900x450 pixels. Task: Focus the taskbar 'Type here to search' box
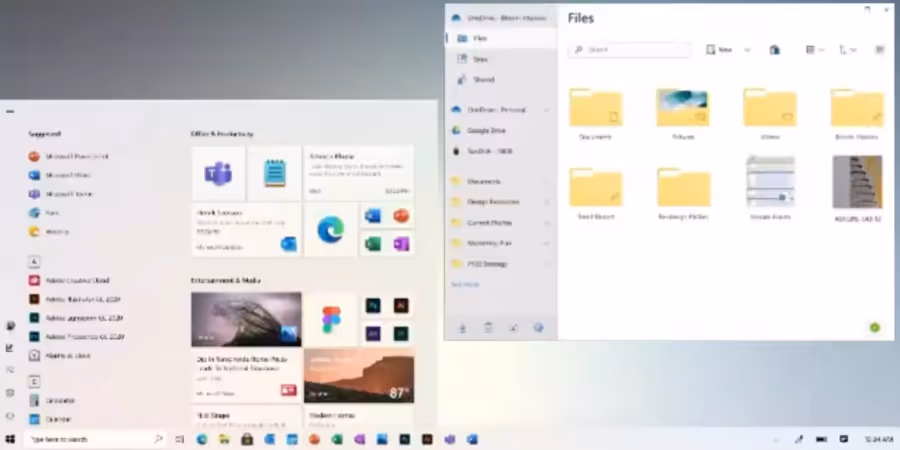pyautogui.click(x=95, y=439)
